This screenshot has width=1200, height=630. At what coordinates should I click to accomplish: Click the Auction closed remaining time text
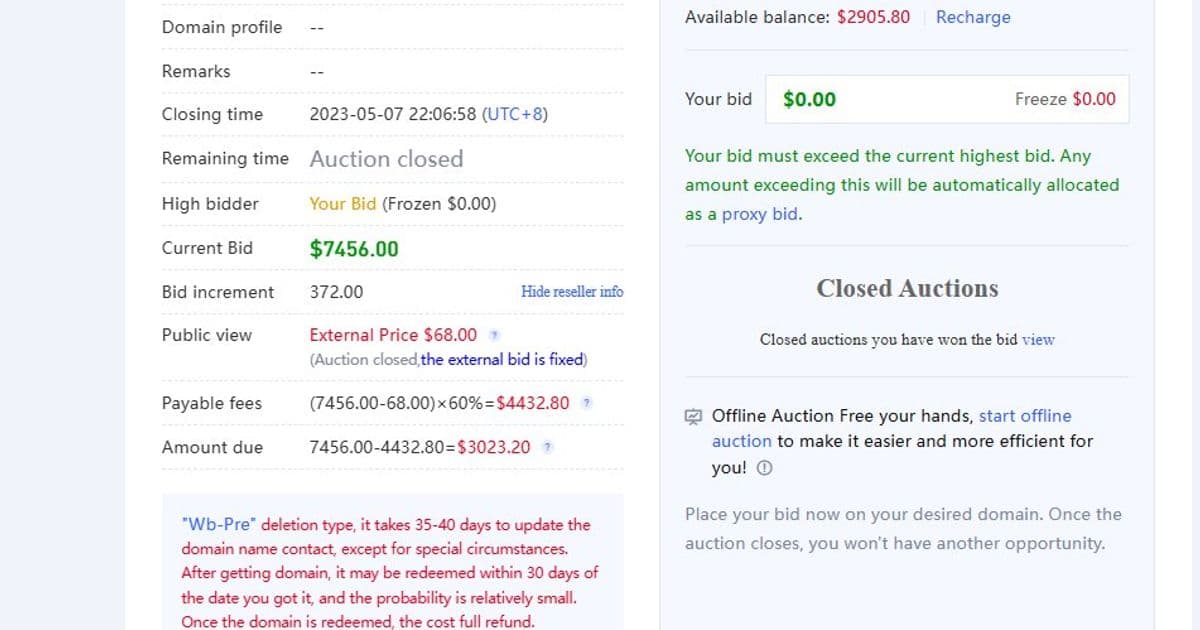pos(386,158)
